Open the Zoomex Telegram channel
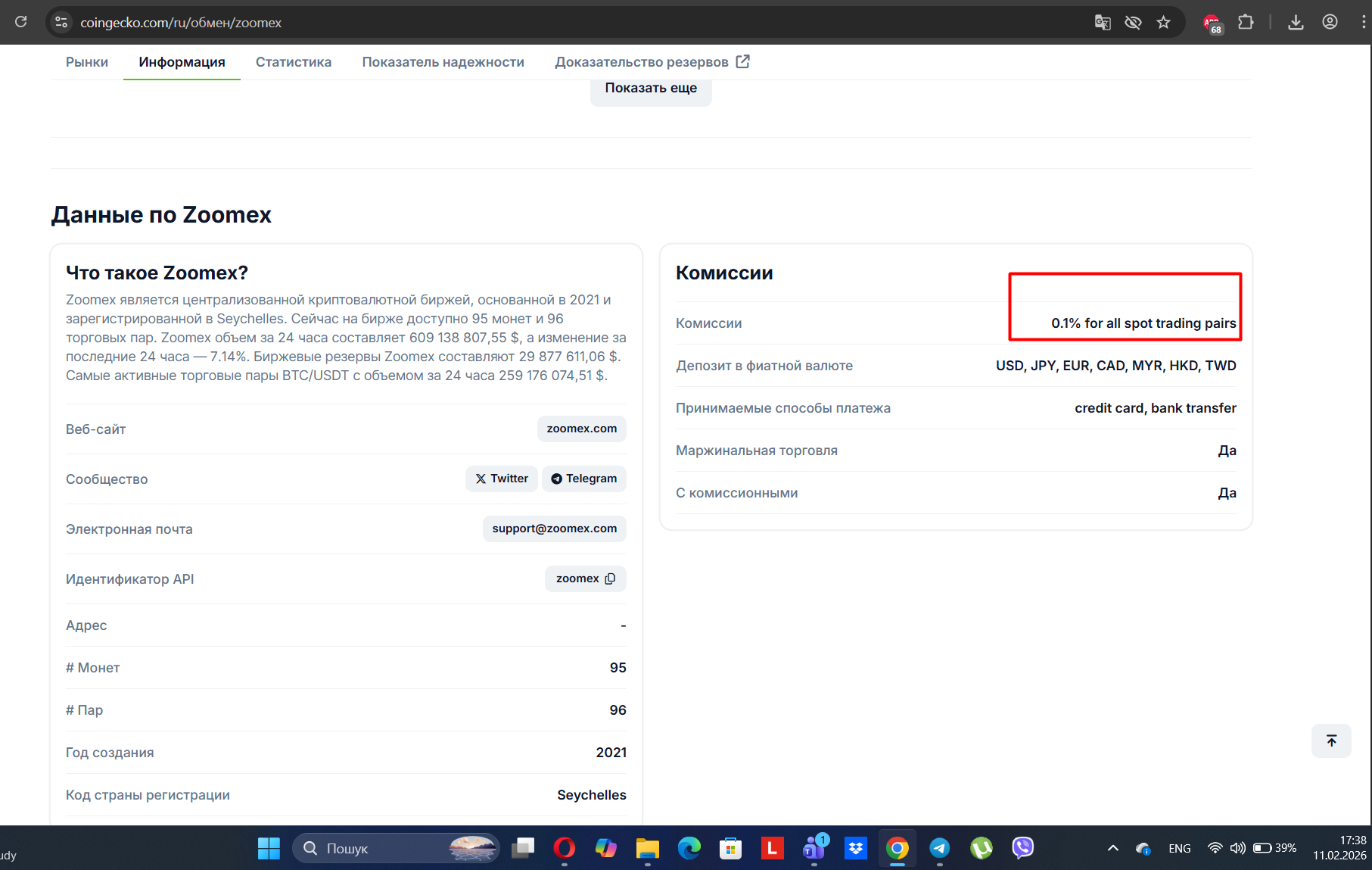The width and height of the screenshot is (1372, 870). pos(583,479)
